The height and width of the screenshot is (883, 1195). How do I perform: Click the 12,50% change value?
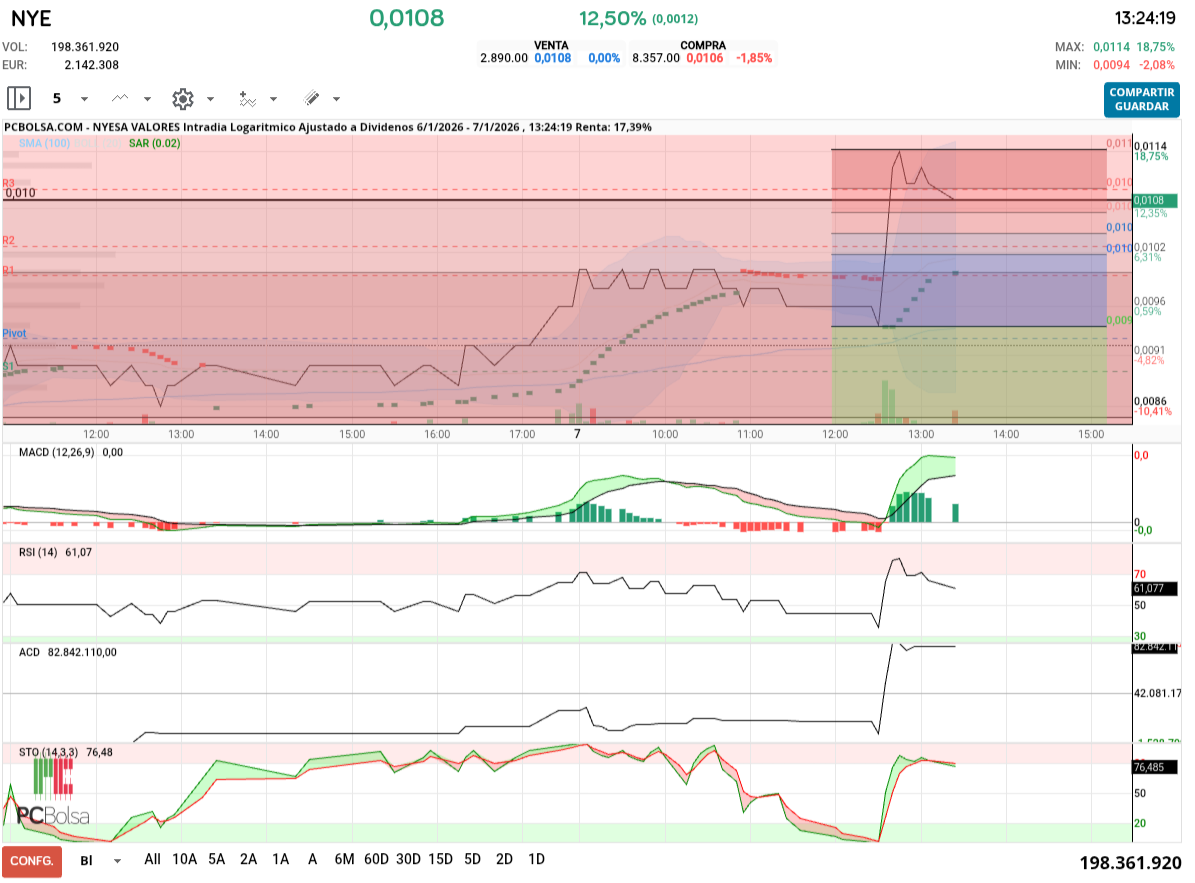click(x=613, y=18)
